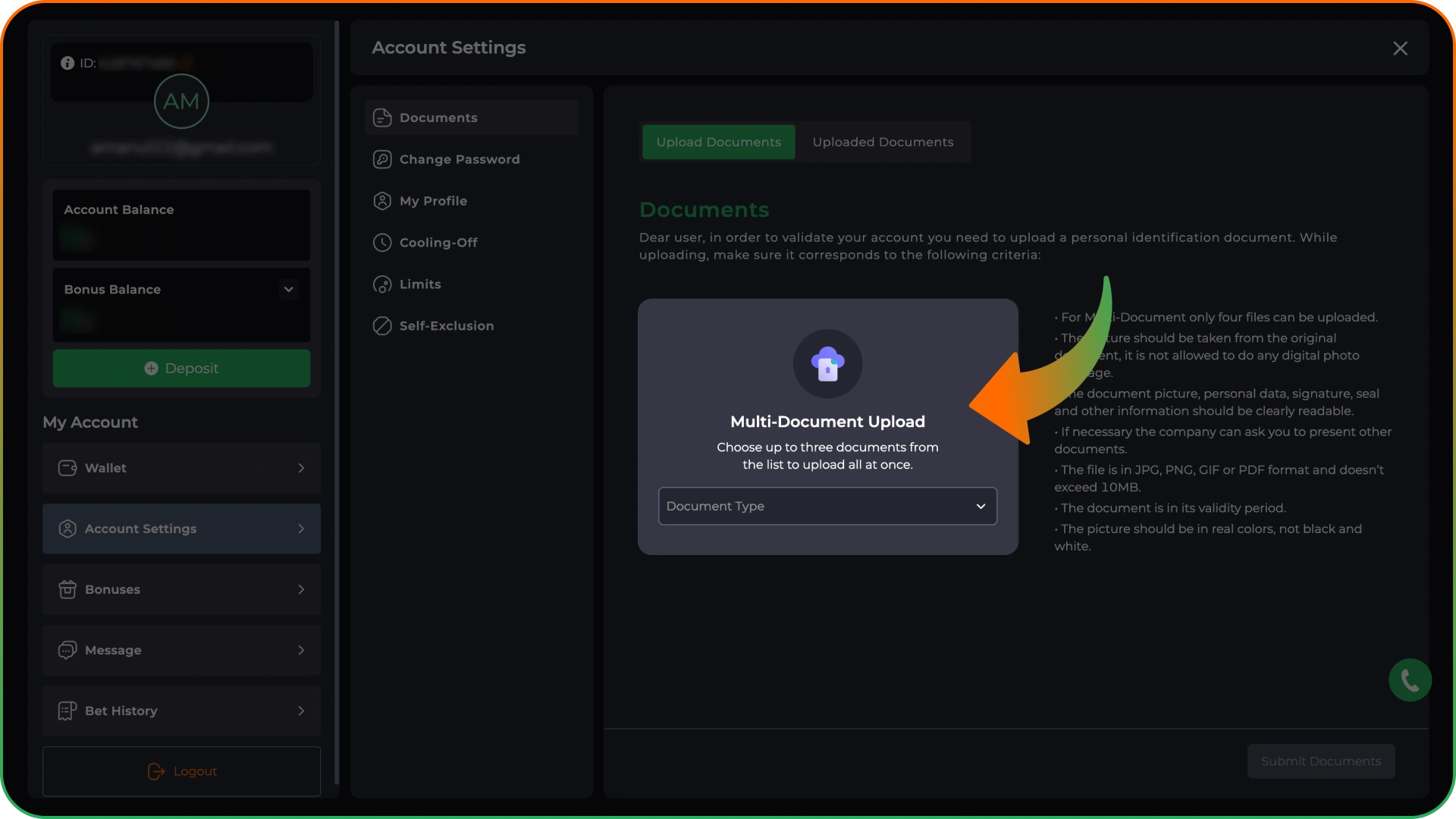The height and width of the screenshot is (819, 1456).
Task: Open Bet History from My Account list
Action: (181, 711)
